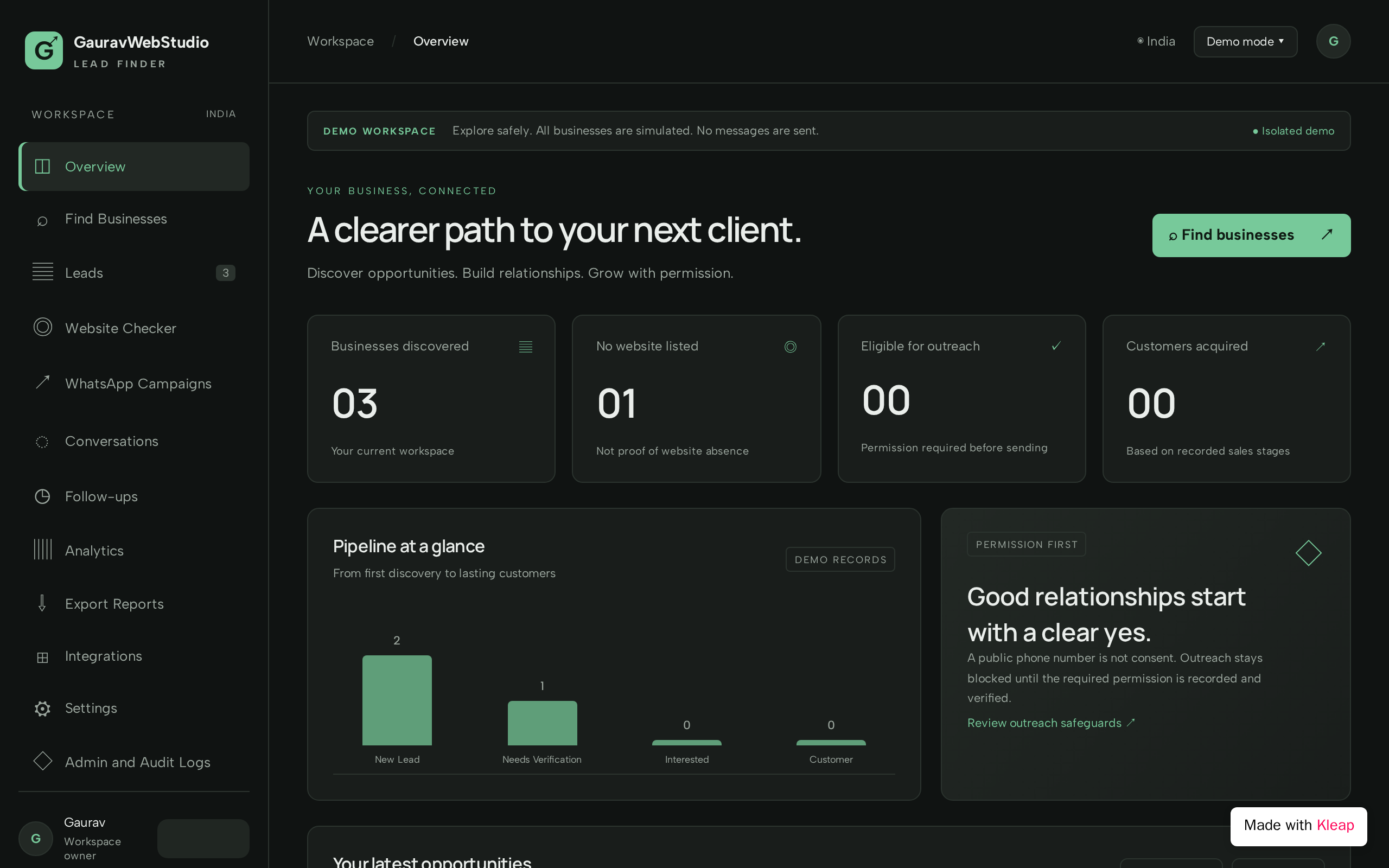
Task: Open Export Reports menu item
Action: [135, 604]
